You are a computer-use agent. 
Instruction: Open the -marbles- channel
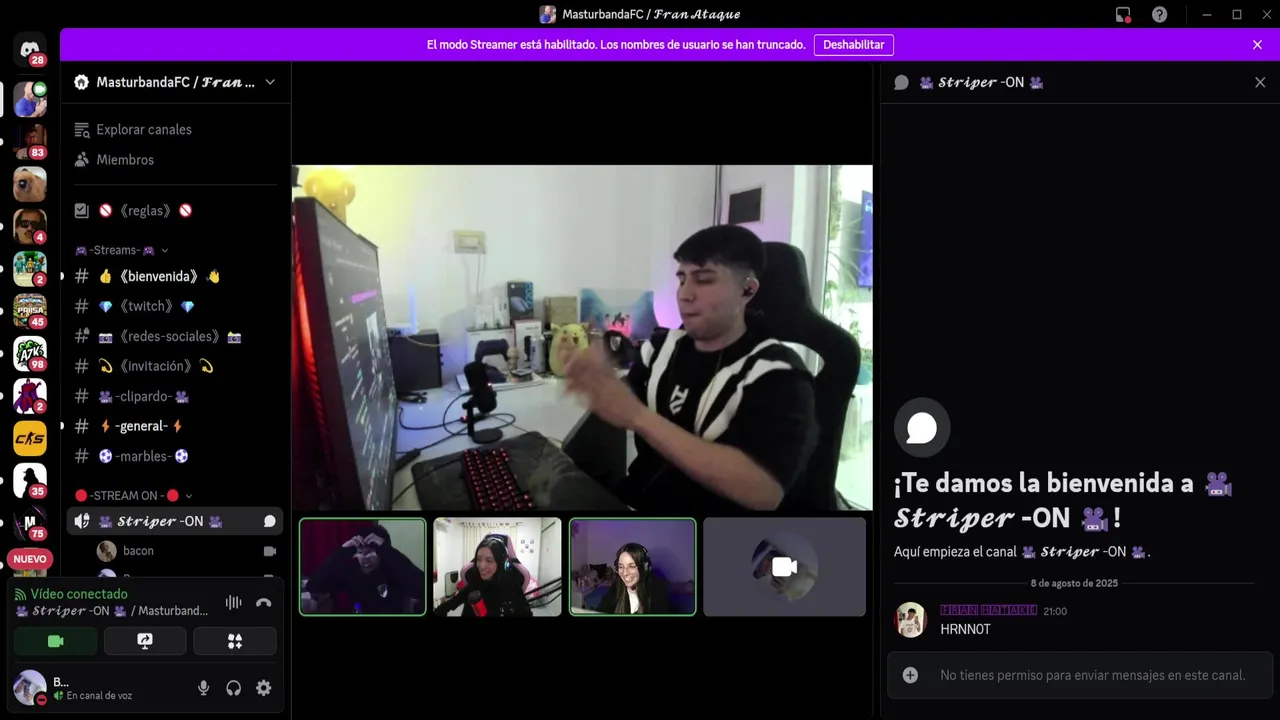(175, 456)
